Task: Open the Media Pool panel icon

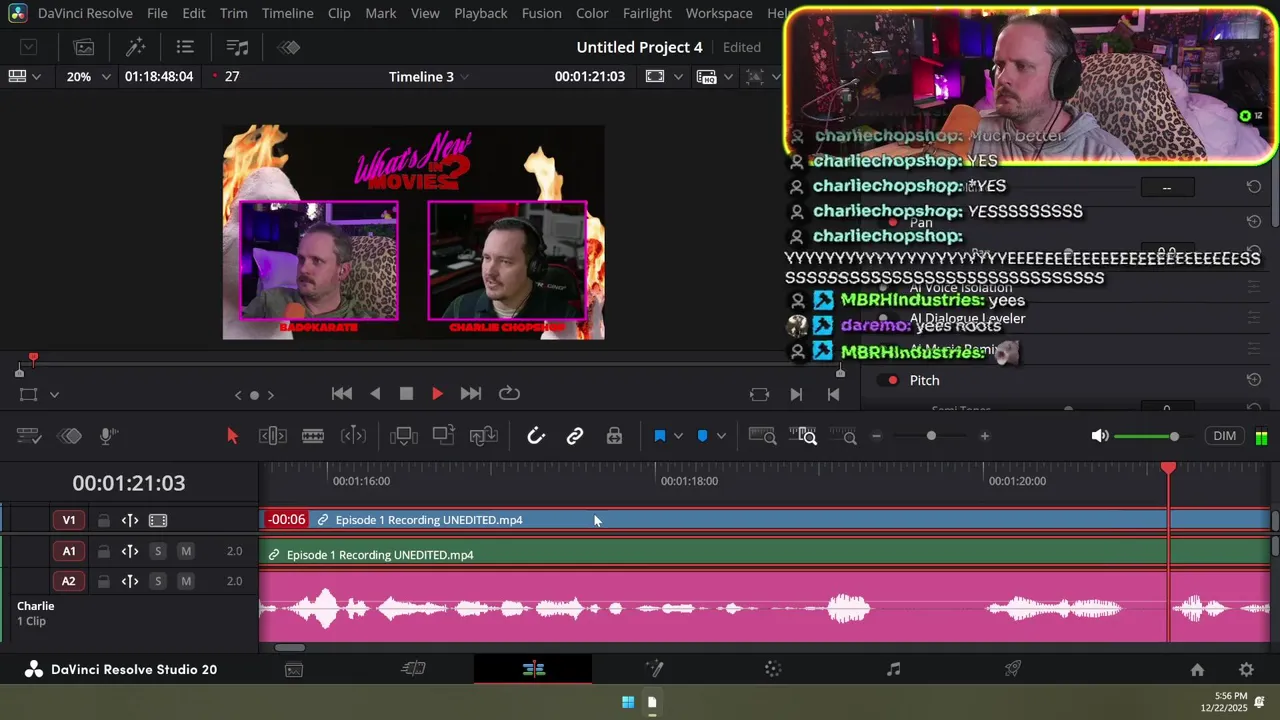Action: click(x=84, y=47)
